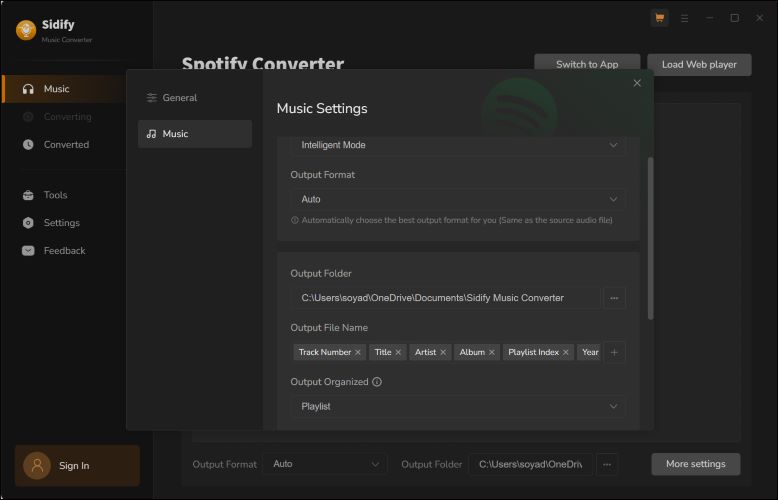Click the dialog vertical scrollbar
The height and width of the screenshot is (500, 778).
pyautogui.click(x=650, y=238)
